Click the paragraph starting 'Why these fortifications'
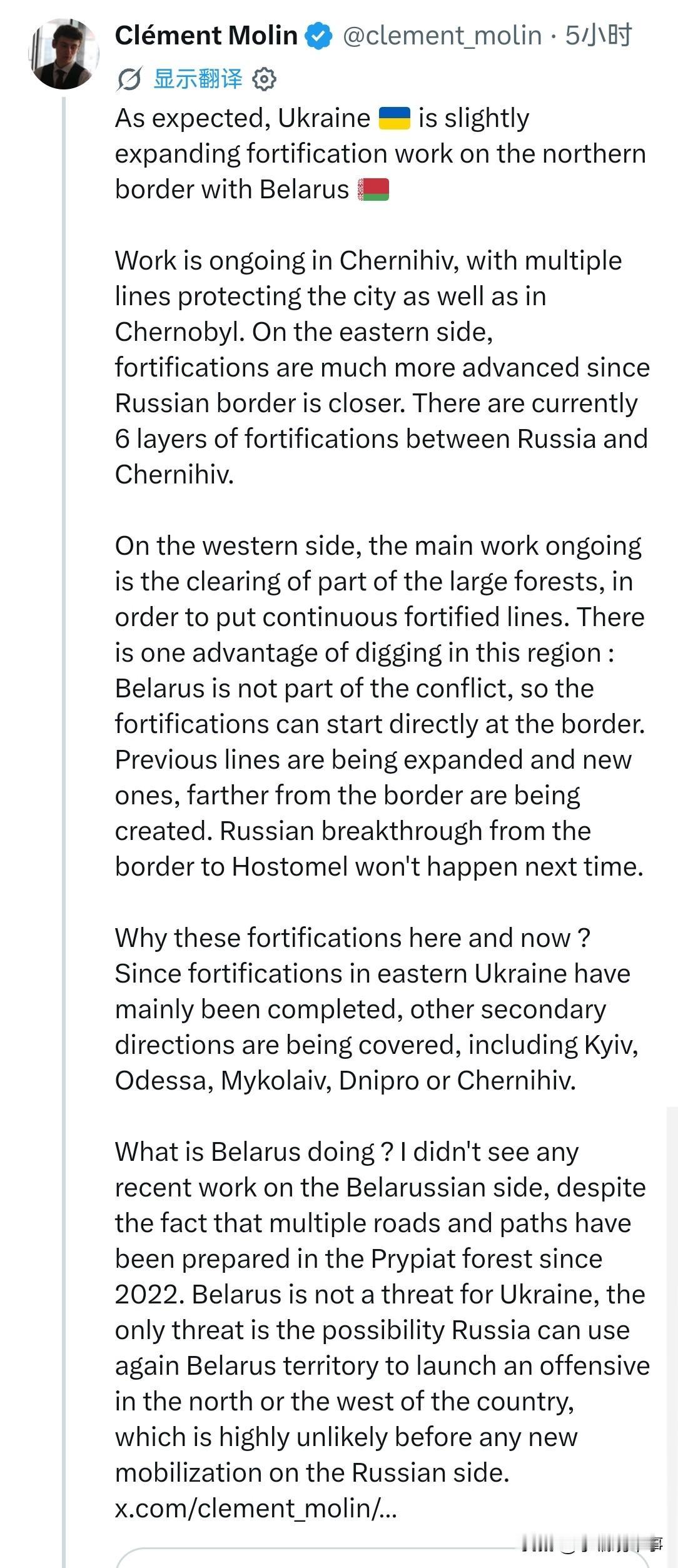Screen dimensions: 678x1568 click(377, 1009)
